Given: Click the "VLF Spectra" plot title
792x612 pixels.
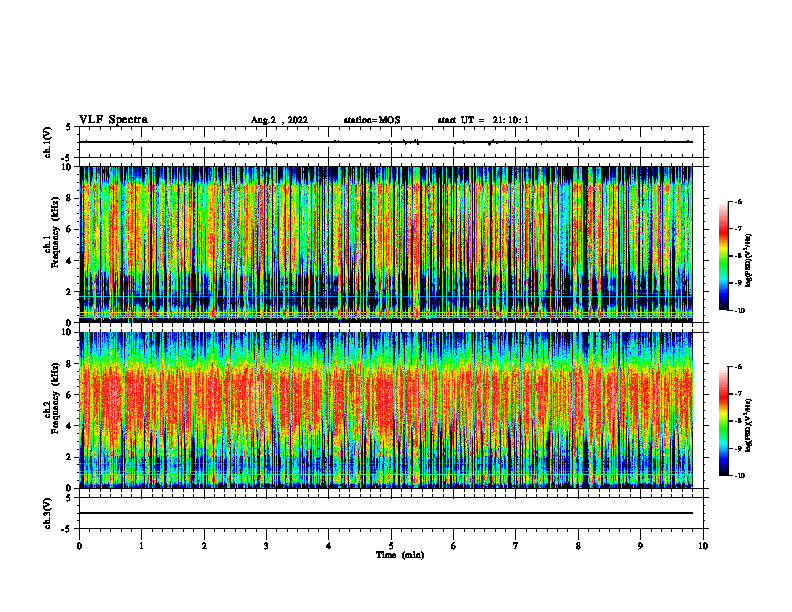Looking at the screenshot, I should (113, 120).
